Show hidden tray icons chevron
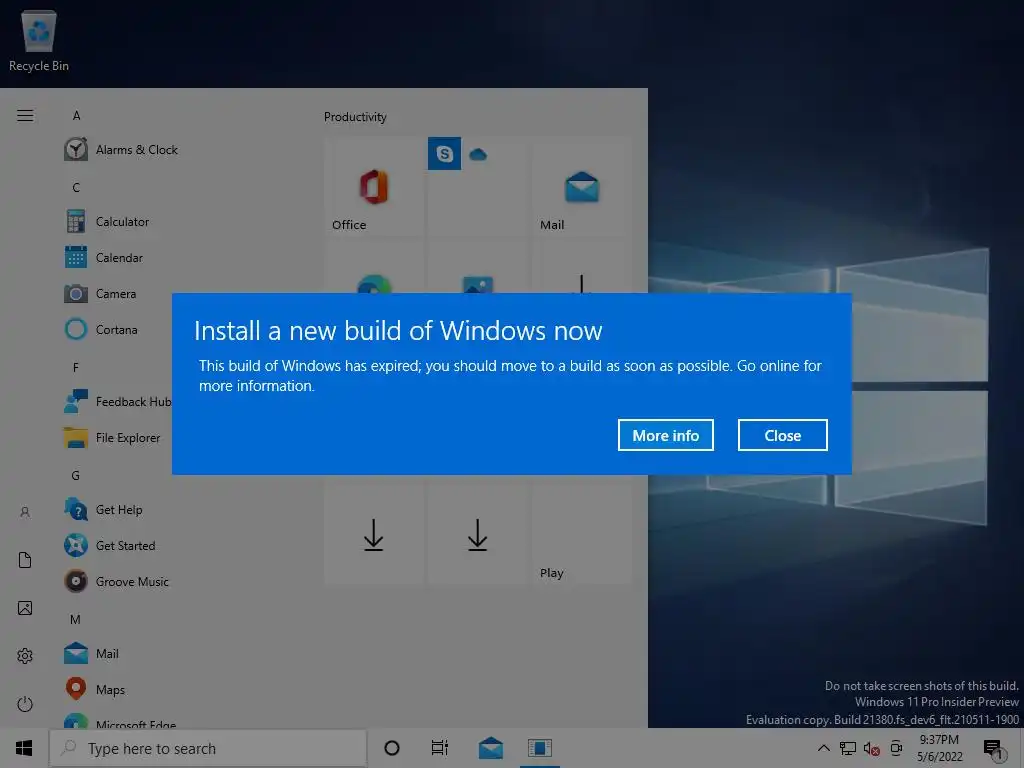This screenshot has height=768, width=1024. 824,748
